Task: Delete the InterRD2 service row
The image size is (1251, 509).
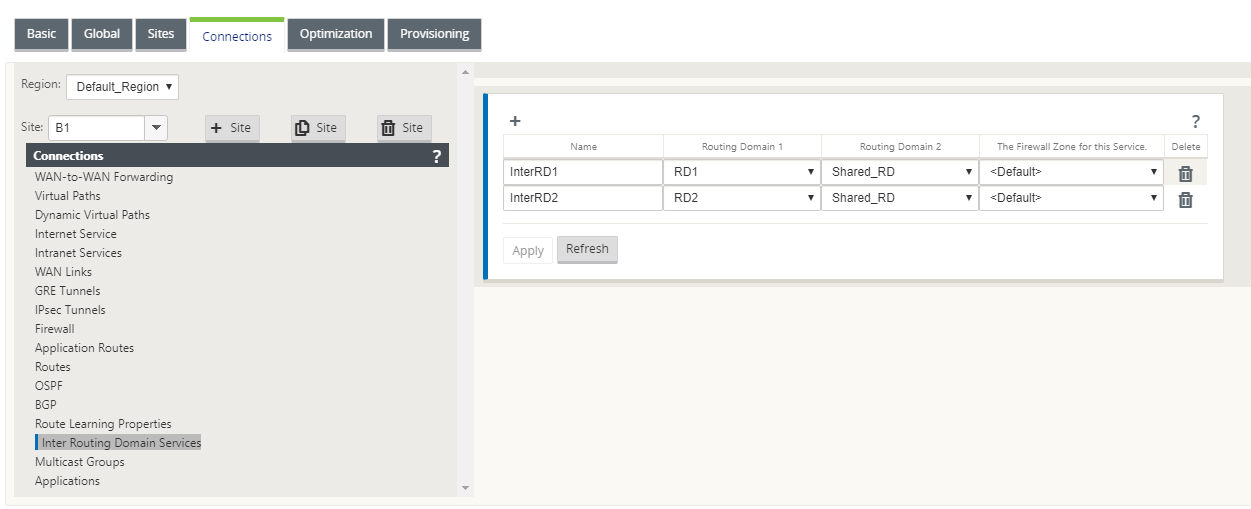Action: [1185, 199]
